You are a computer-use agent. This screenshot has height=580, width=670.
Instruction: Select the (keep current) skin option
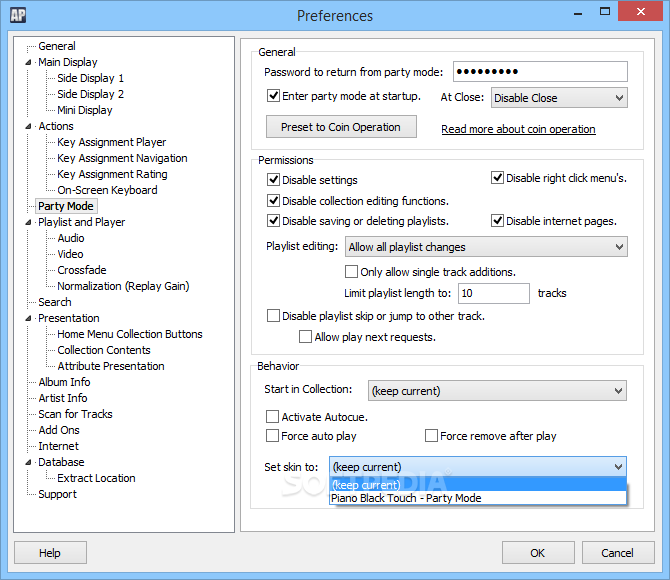[x=478, y=485]
